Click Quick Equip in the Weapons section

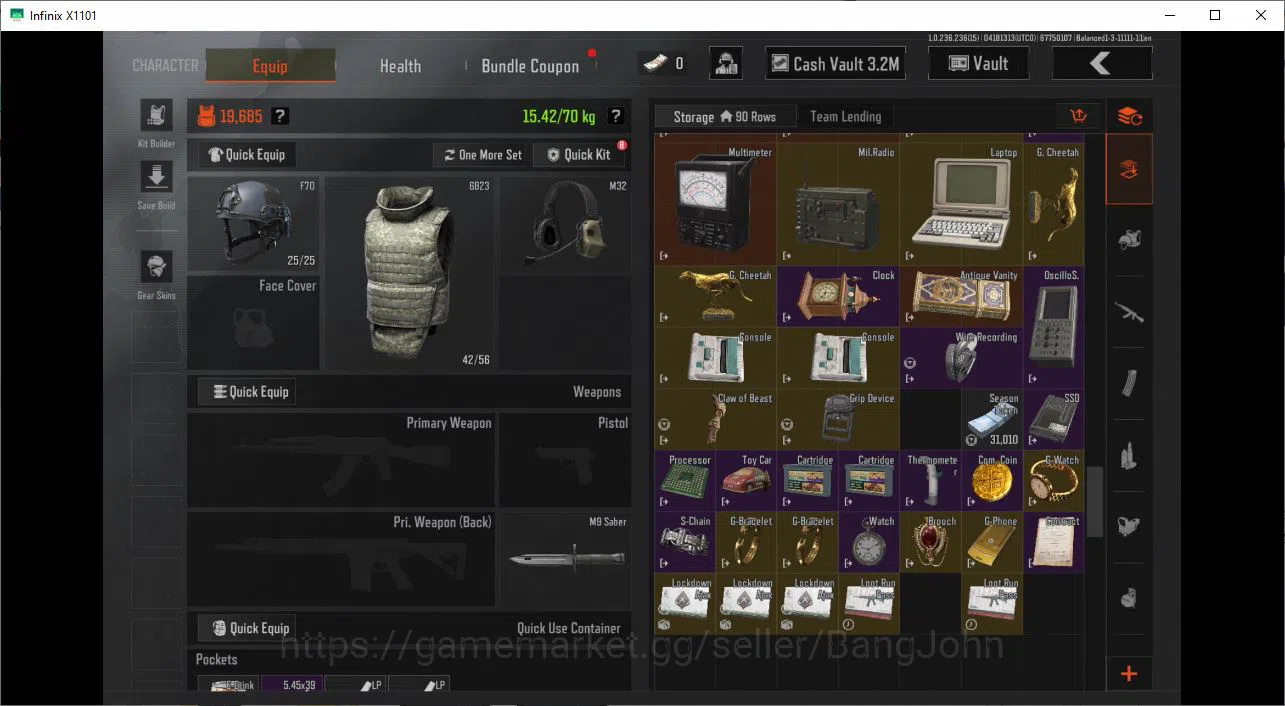(247, 392)
